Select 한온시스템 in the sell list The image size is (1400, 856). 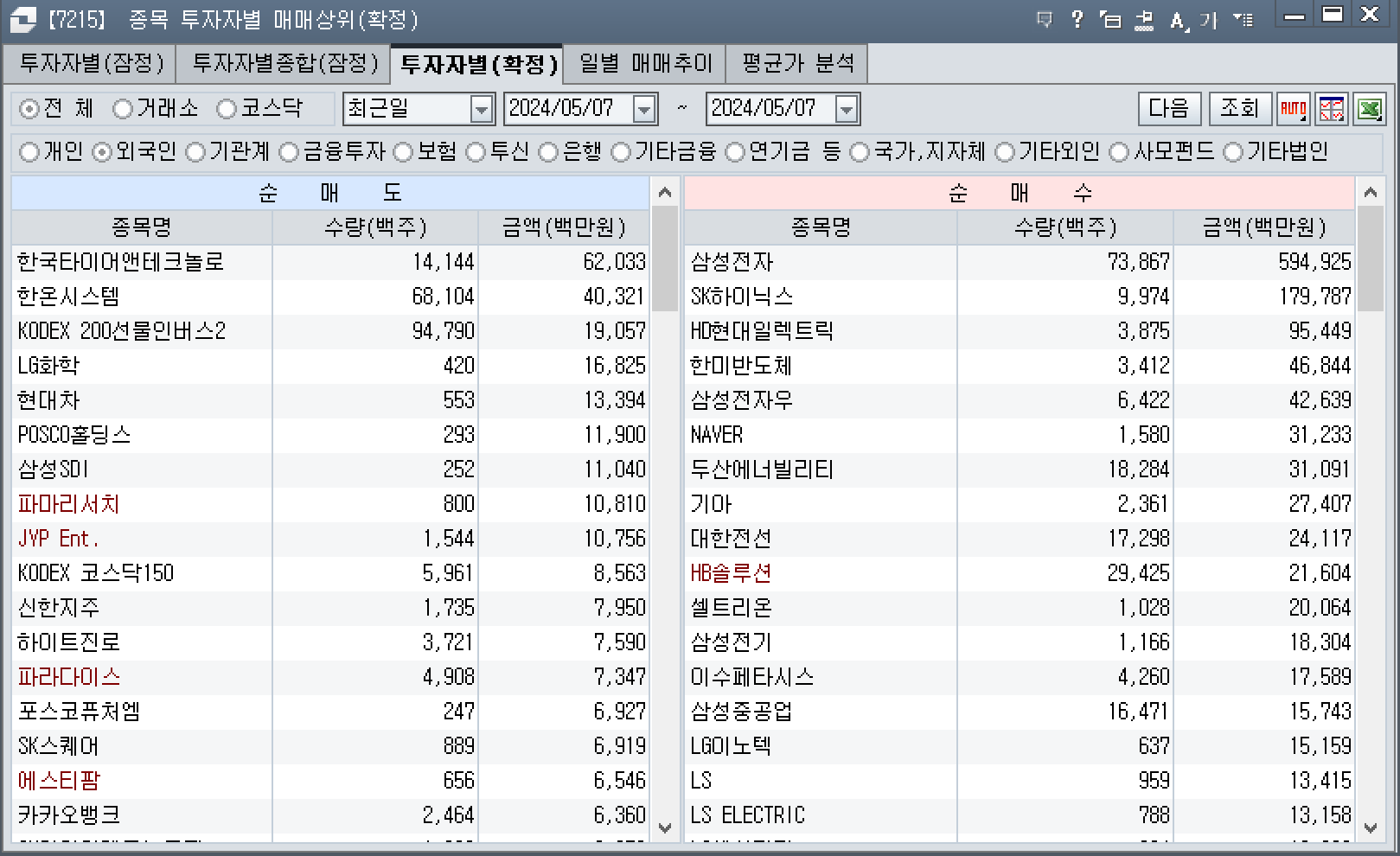[x=330, y=297]
